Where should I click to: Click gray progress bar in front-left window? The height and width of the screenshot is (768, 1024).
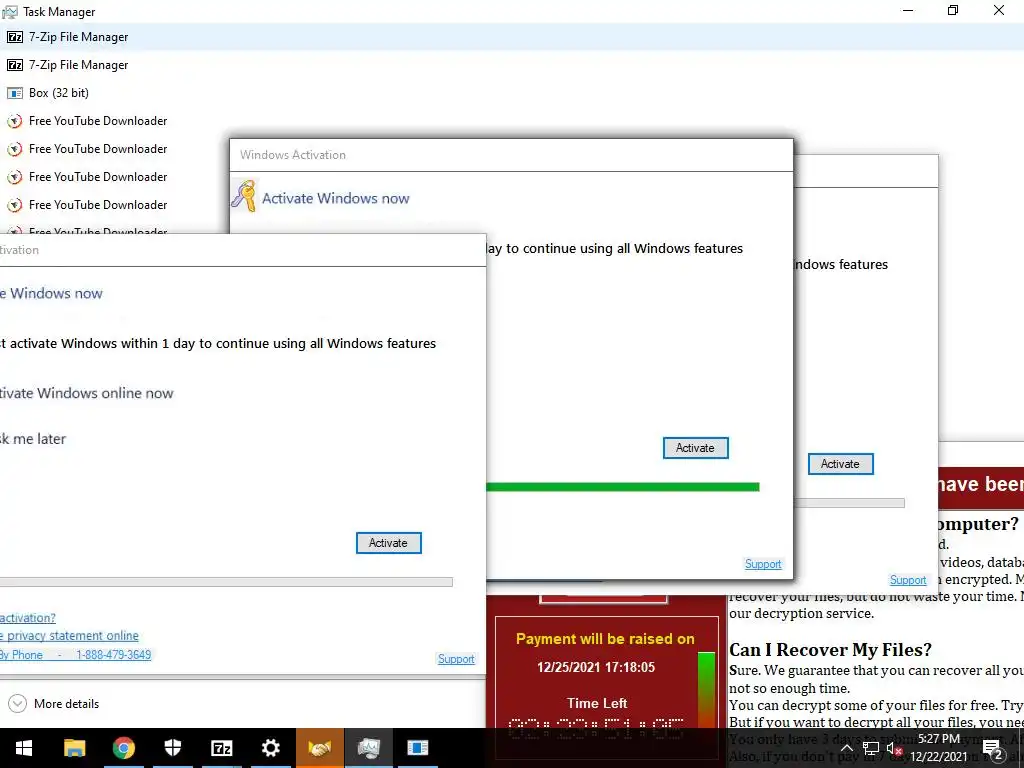pyautogui.click(x=226, y=582)
